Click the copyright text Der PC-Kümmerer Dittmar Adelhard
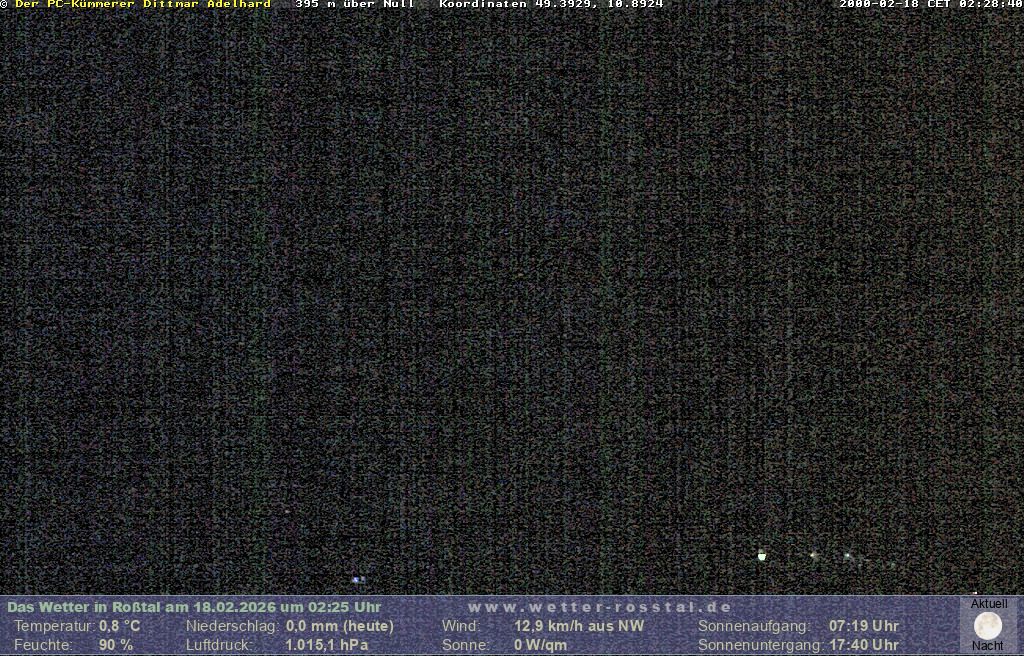Image resolution: width=1024 pixels, height=656 pixels. (142, 5)
